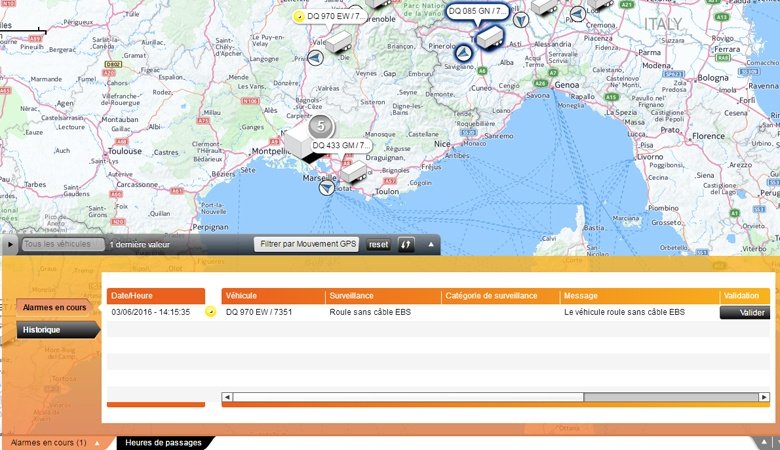The height and width of the screenshot is (450, 780).
Task: Click the truck icon near Valence
Action: tap(338, 41)
